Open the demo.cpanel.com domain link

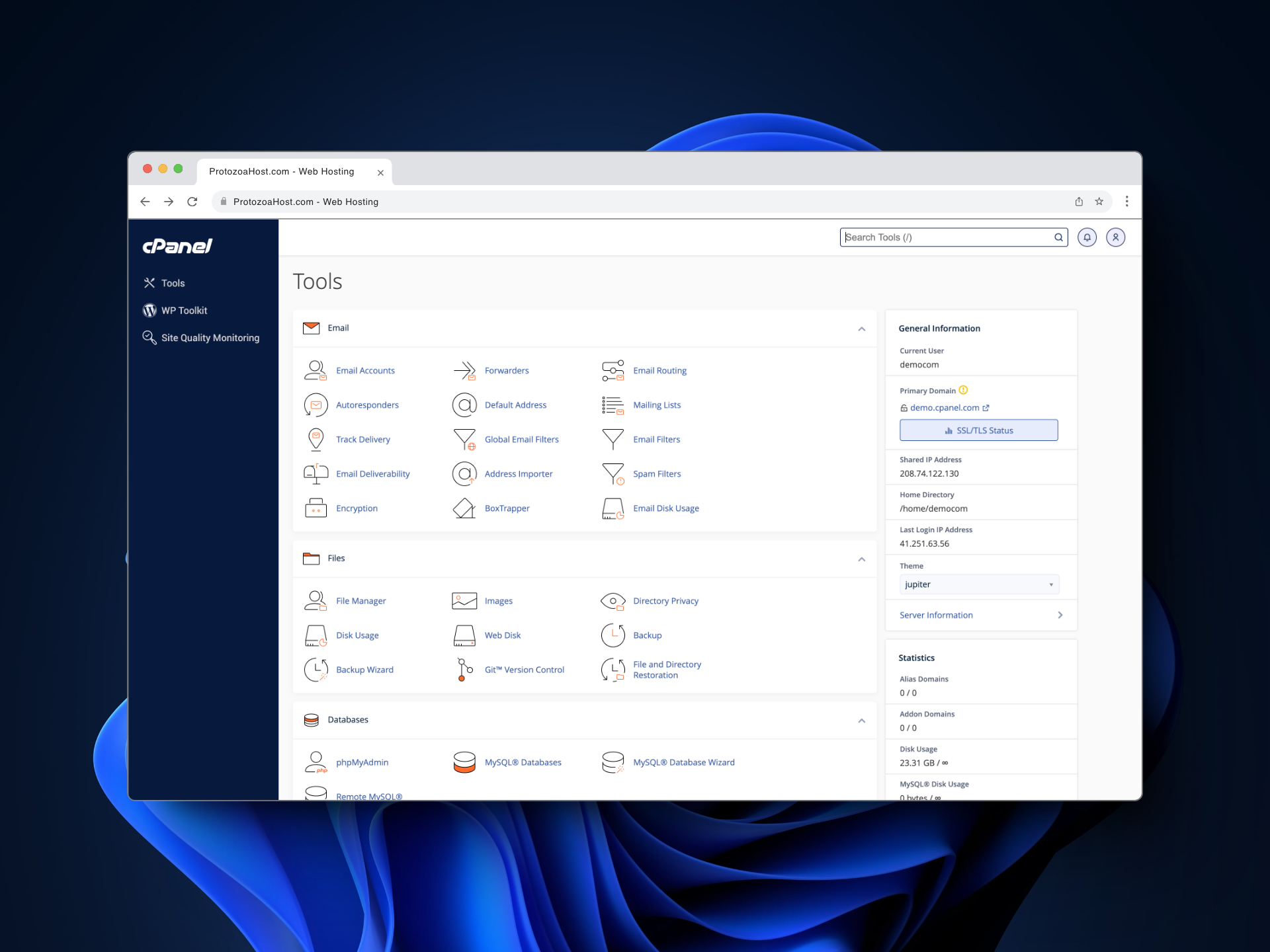pyautogui.click(x=945, y=408)
